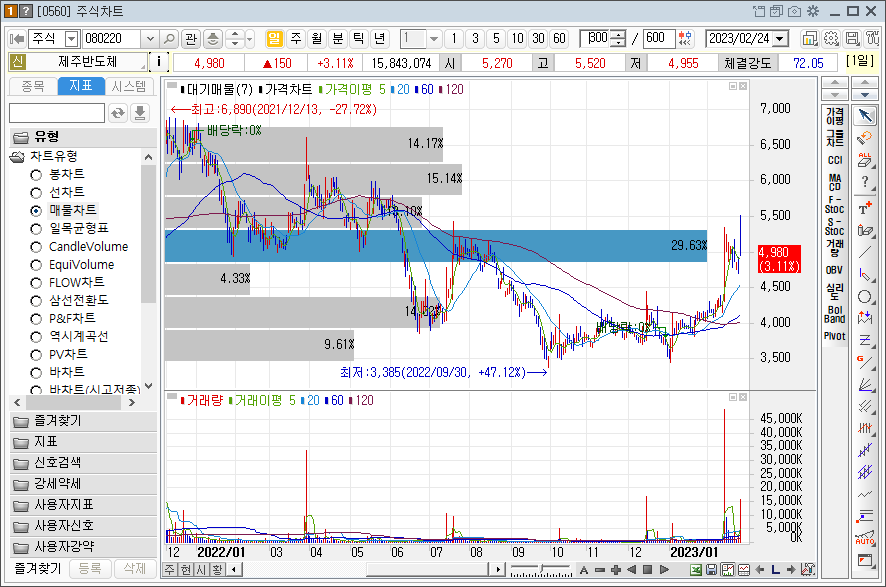Select CandleVolume chart type radio
The width and height of the screenshot is (886, 587).
coord(36,247)
